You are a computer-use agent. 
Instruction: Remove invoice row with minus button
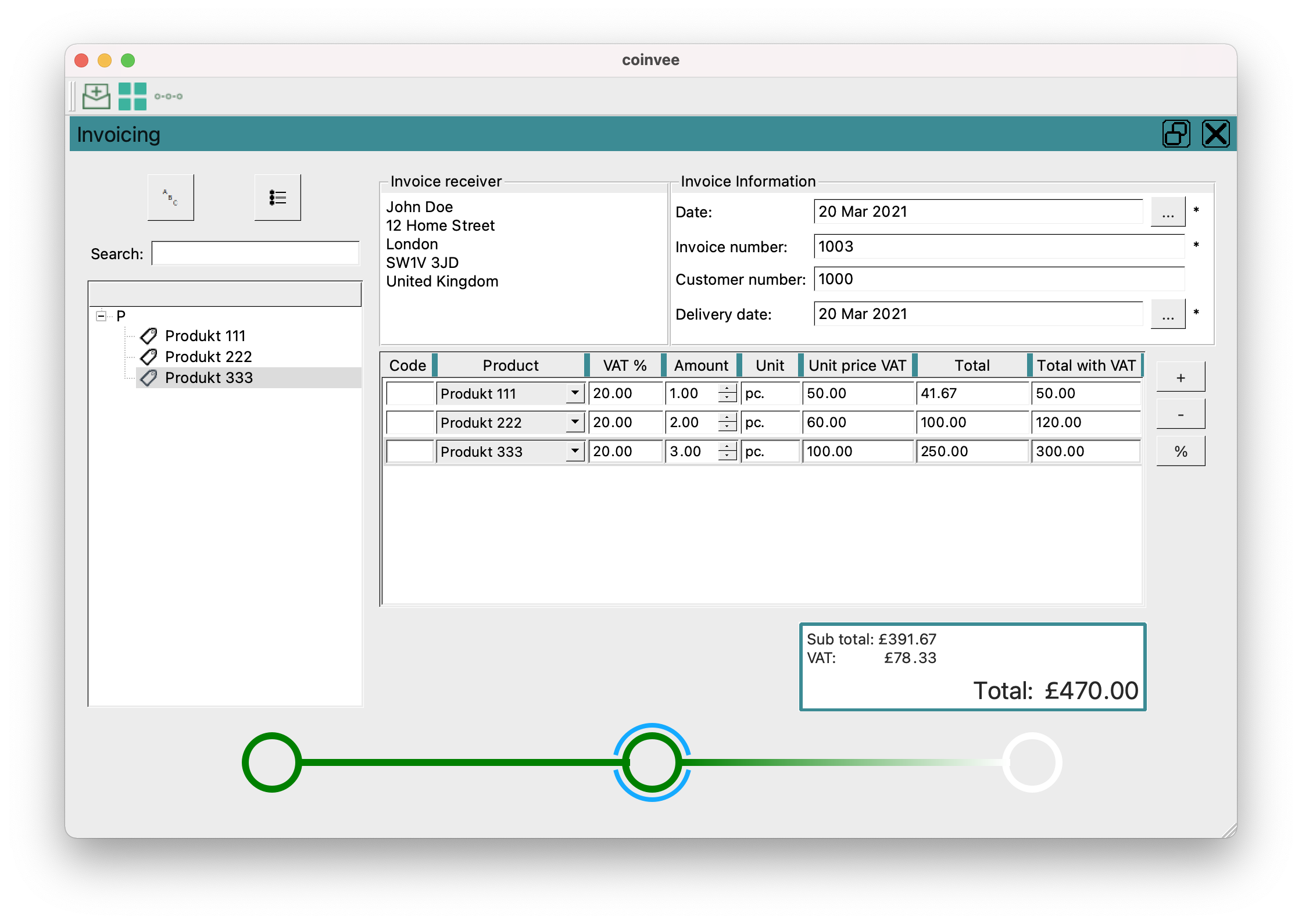(x=1181, y=415)
